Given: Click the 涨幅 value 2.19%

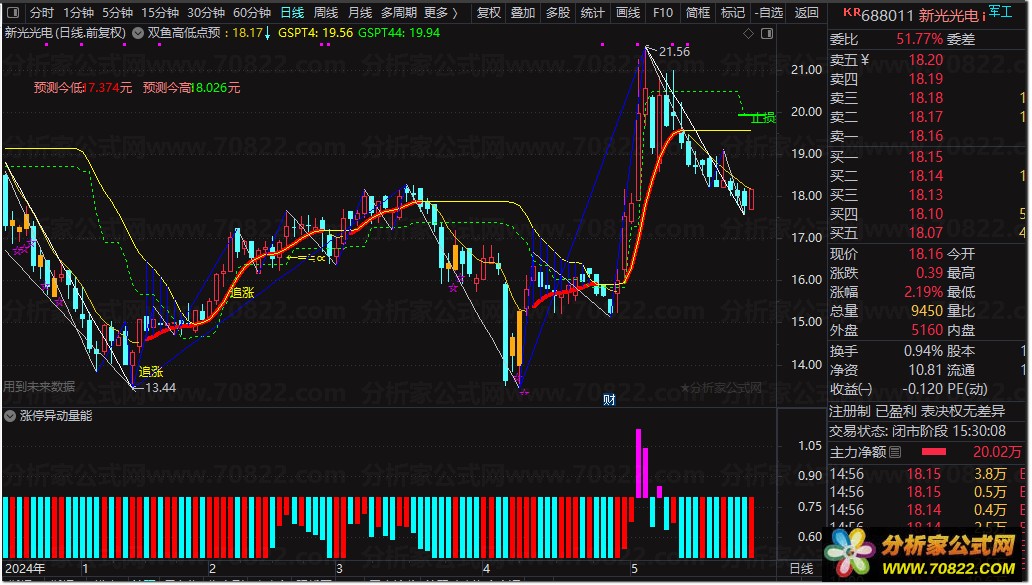Looking at the screenshot, I should pyautogui.click(x=923, y=292).
